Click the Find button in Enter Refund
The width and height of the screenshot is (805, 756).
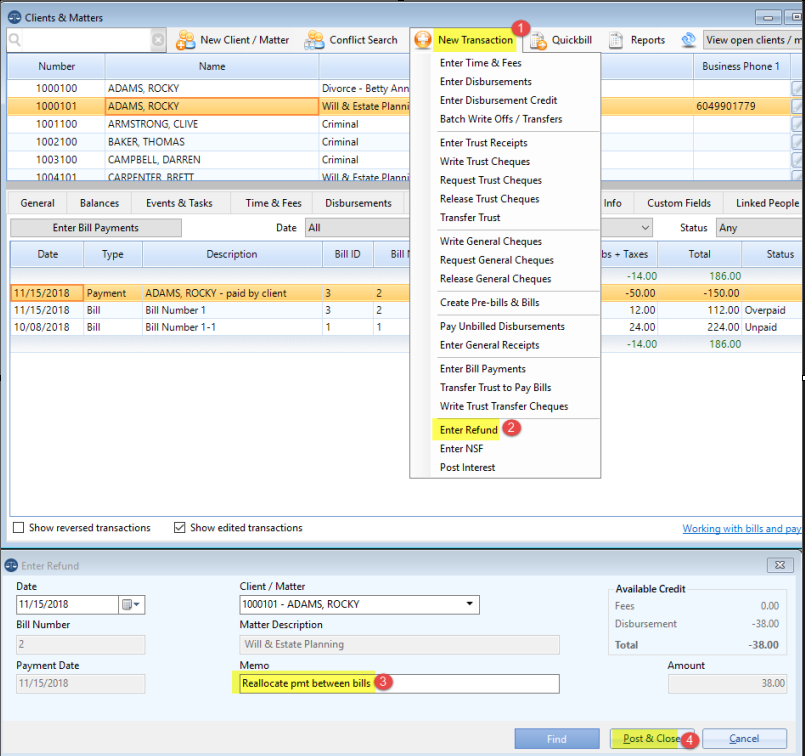557,739
